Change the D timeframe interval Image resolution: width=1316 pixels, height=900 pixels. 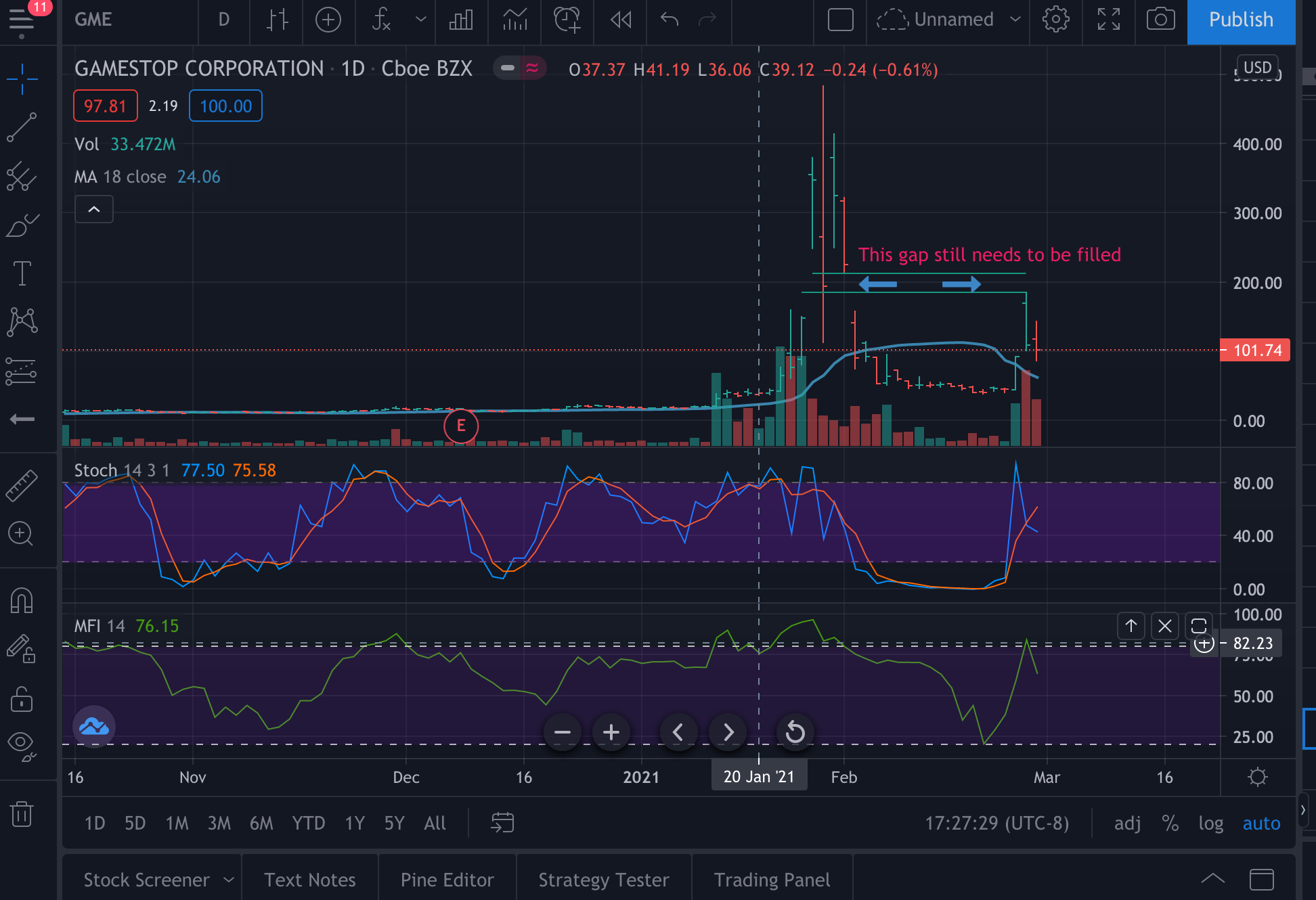223,20
